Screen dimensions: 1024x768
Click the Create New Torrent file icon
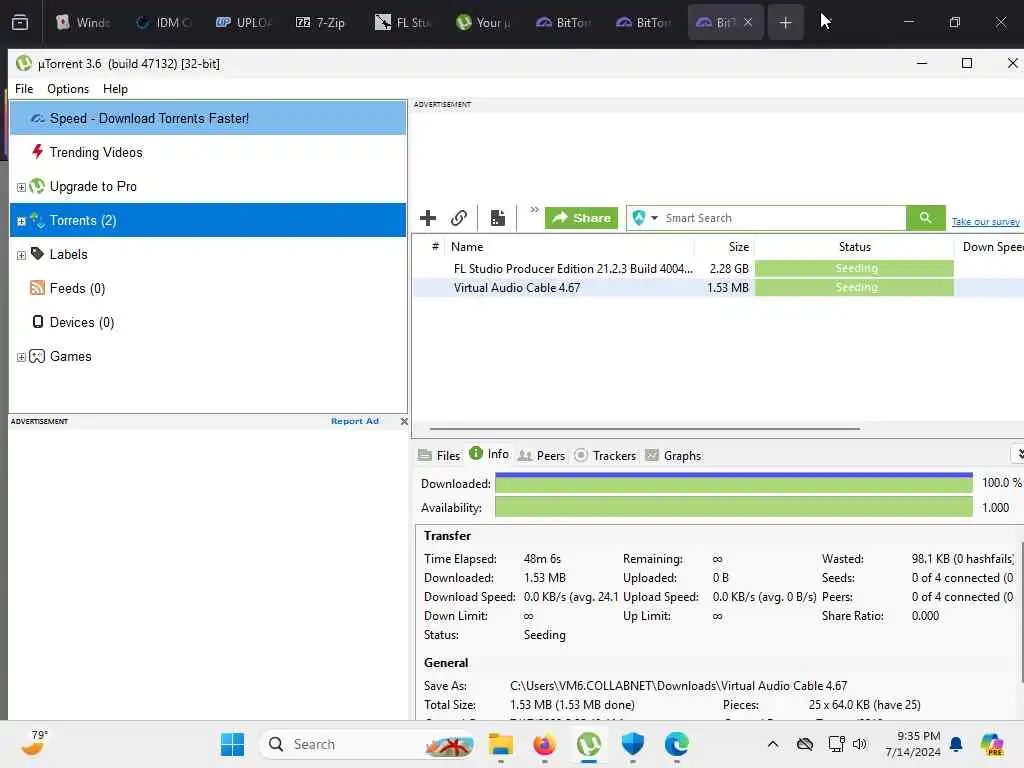tap(498, 217)
